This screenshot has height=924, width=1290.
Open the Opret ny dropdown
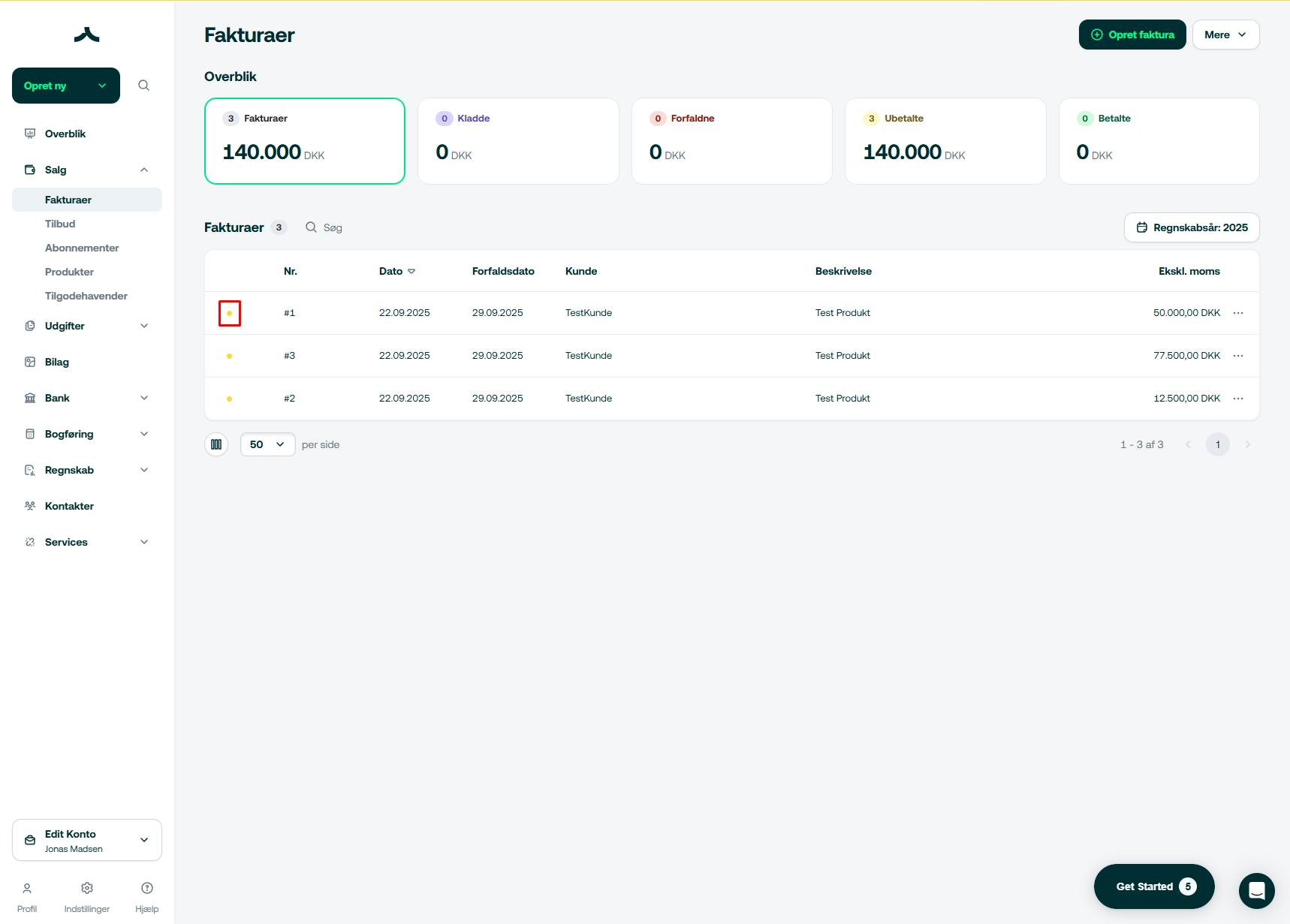pyautogui.click(x=66, y=86)
